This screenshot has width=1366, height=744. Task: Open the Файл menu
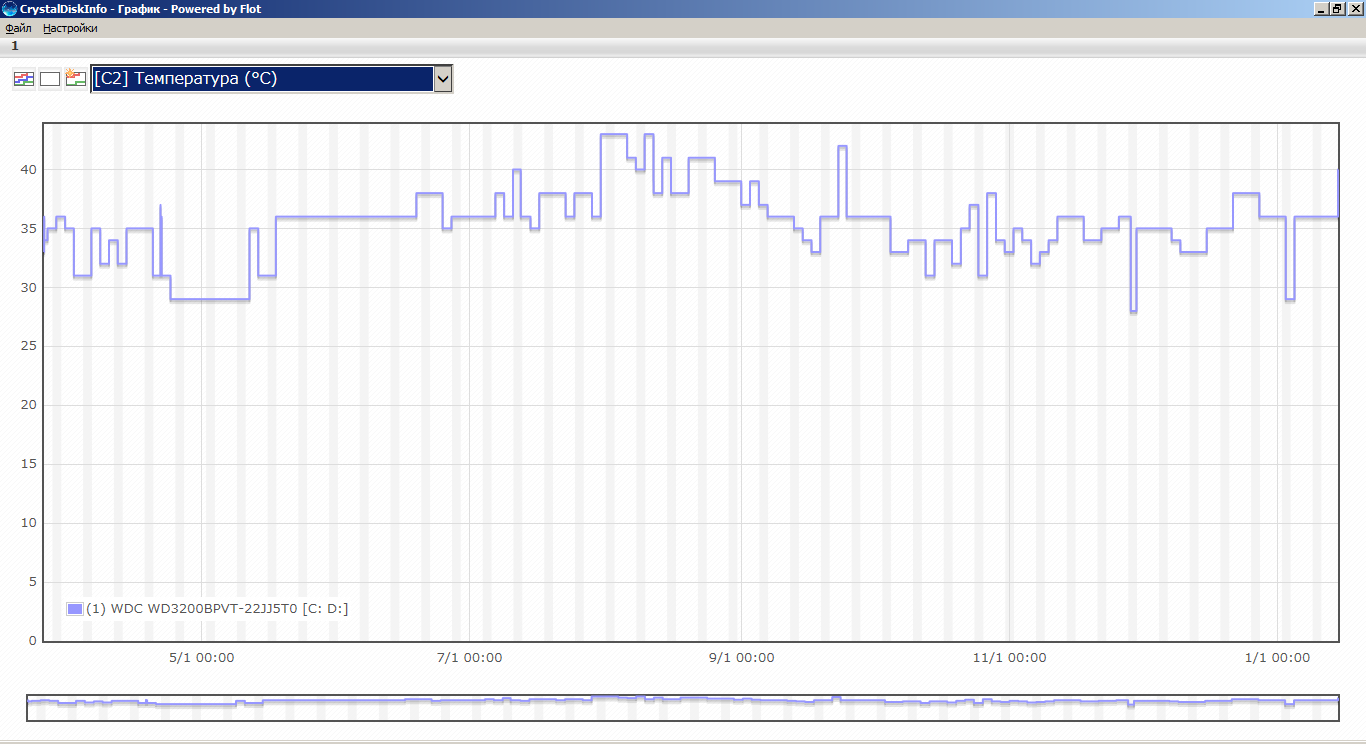[19, 28]
